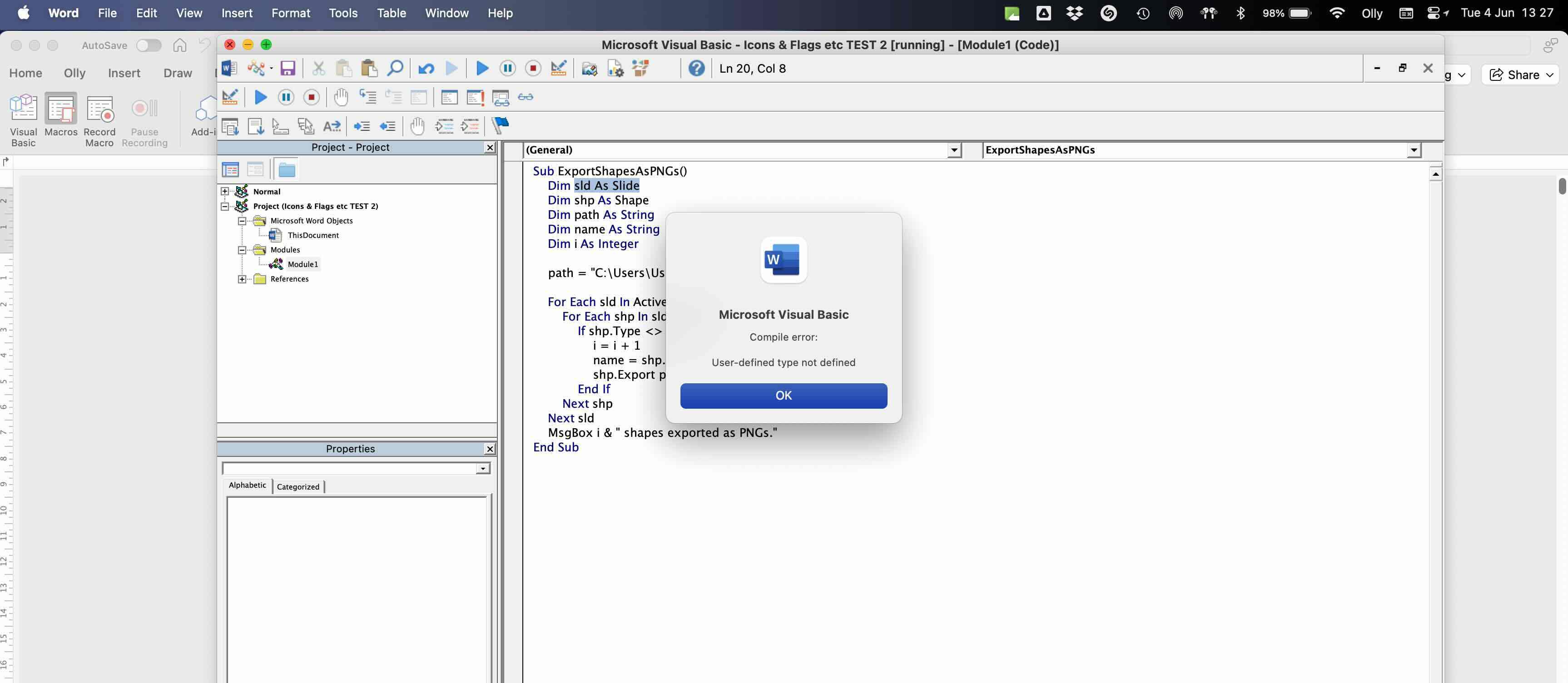Save the project with the purple floppy icon
The image size is (1568, 683).
coord(288,68)
